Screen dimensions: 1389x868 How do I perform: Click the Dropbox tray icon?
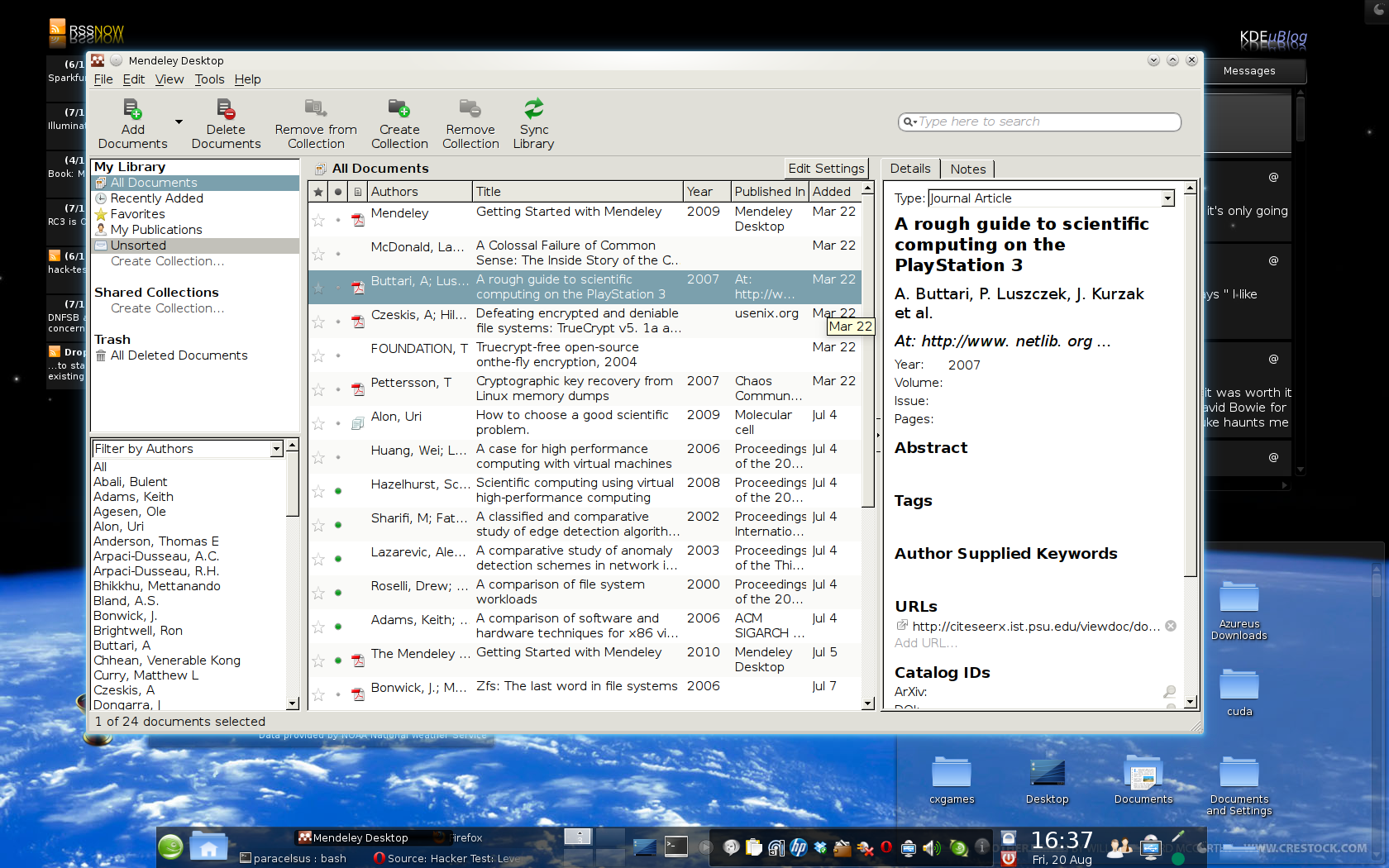[820, 847]
